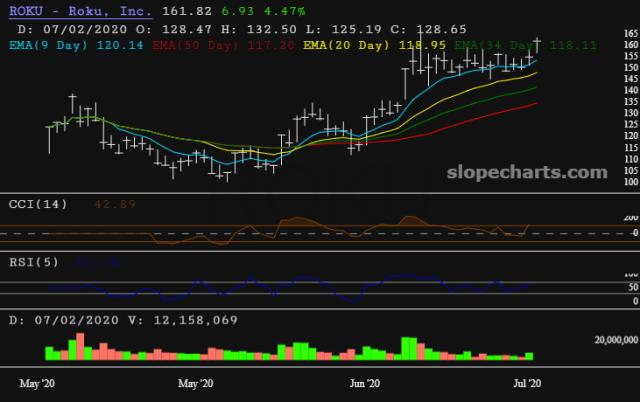Screen dimensions: 640x402
Task: Click the Jul '20 date axis marker
Action: [x=527, y=383]
